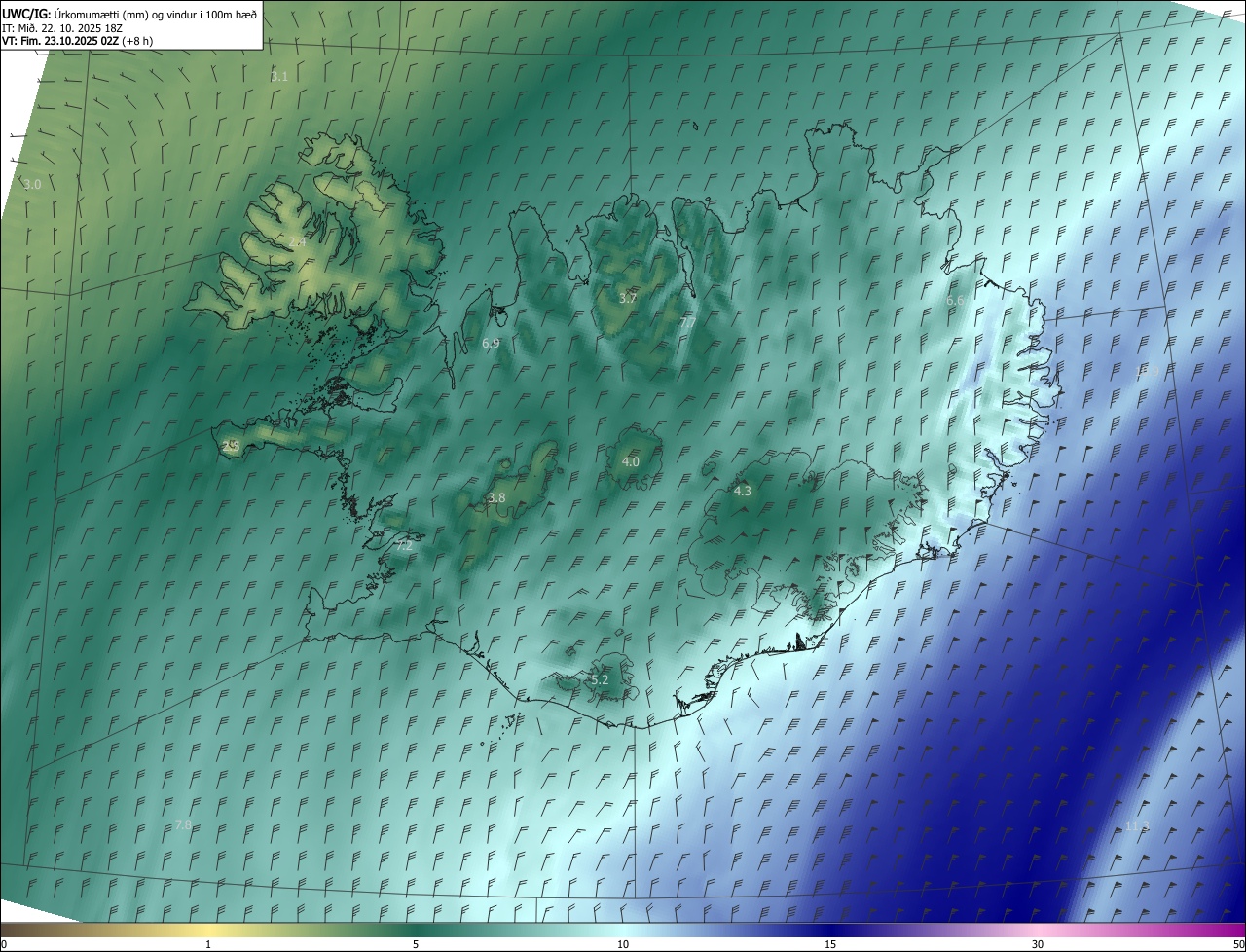Click the 2.4 value over the Westfjords
Screen dimensions: 1246x952
pyautogui.click(x=297, y=241)
